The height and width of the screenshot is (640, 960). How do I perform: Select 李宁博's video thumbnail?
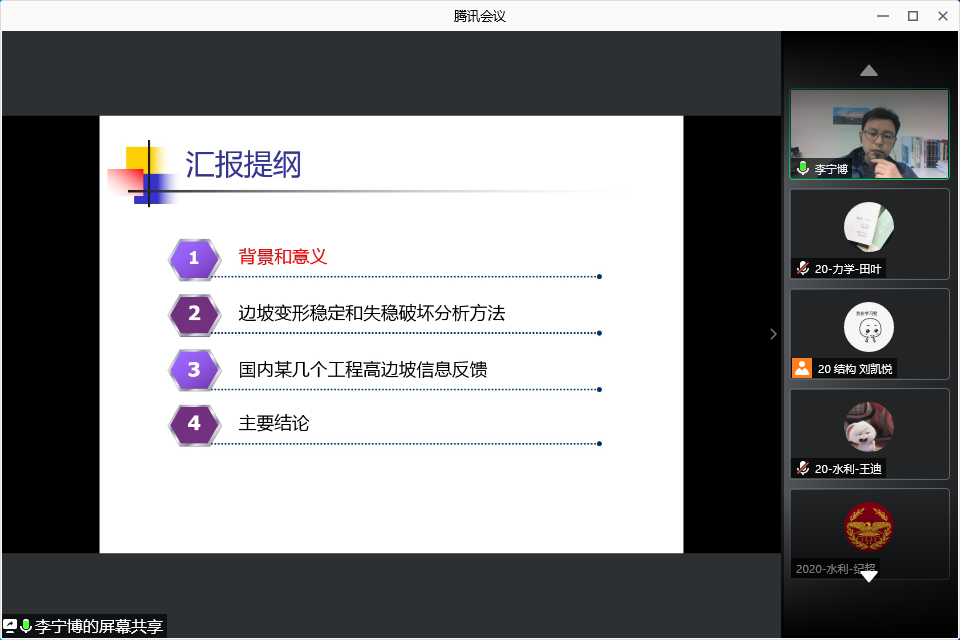(868, 134)
